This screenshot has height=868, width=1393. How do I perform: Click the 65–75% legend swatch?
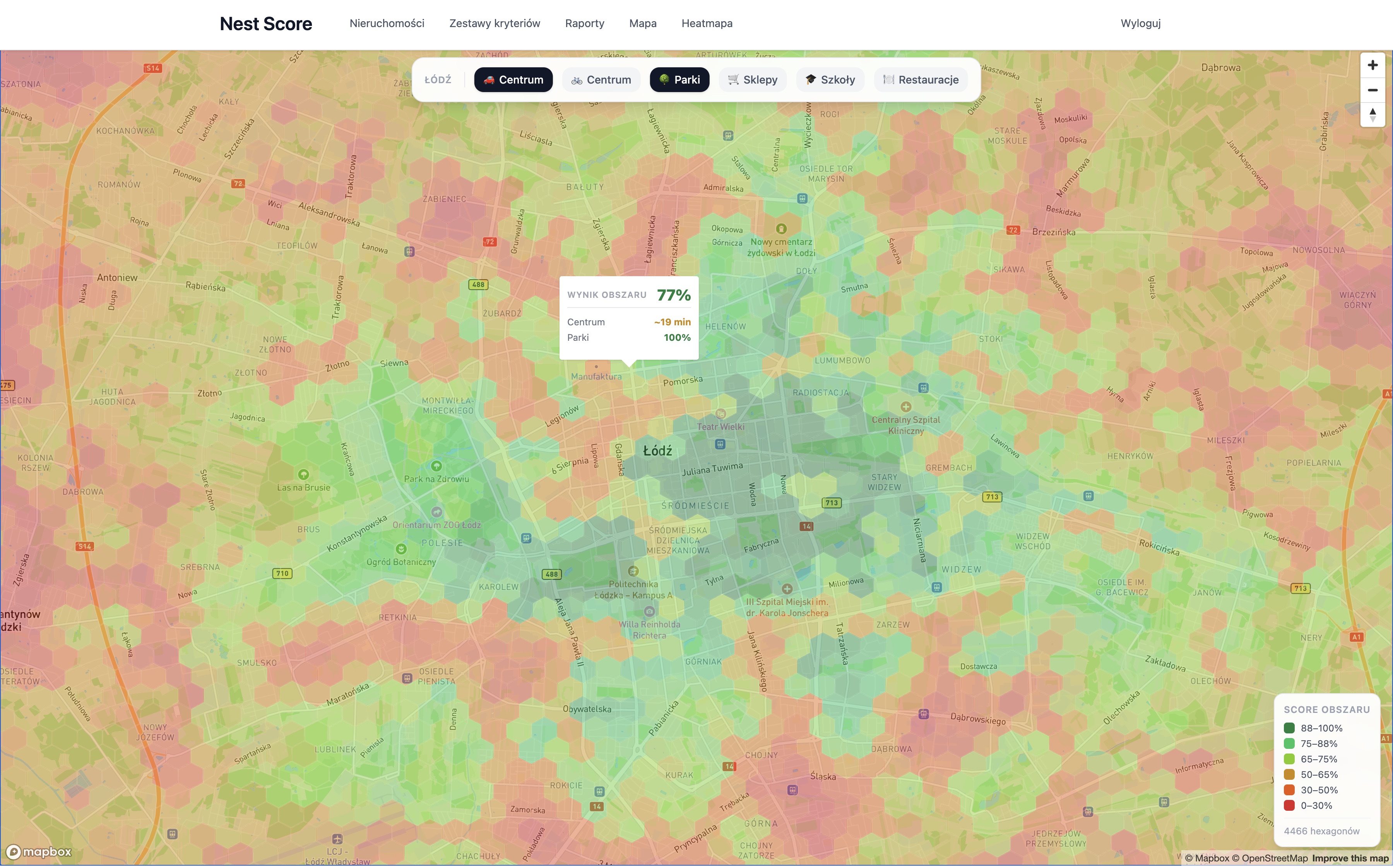pyautogui.click(x=1289, y=759)
